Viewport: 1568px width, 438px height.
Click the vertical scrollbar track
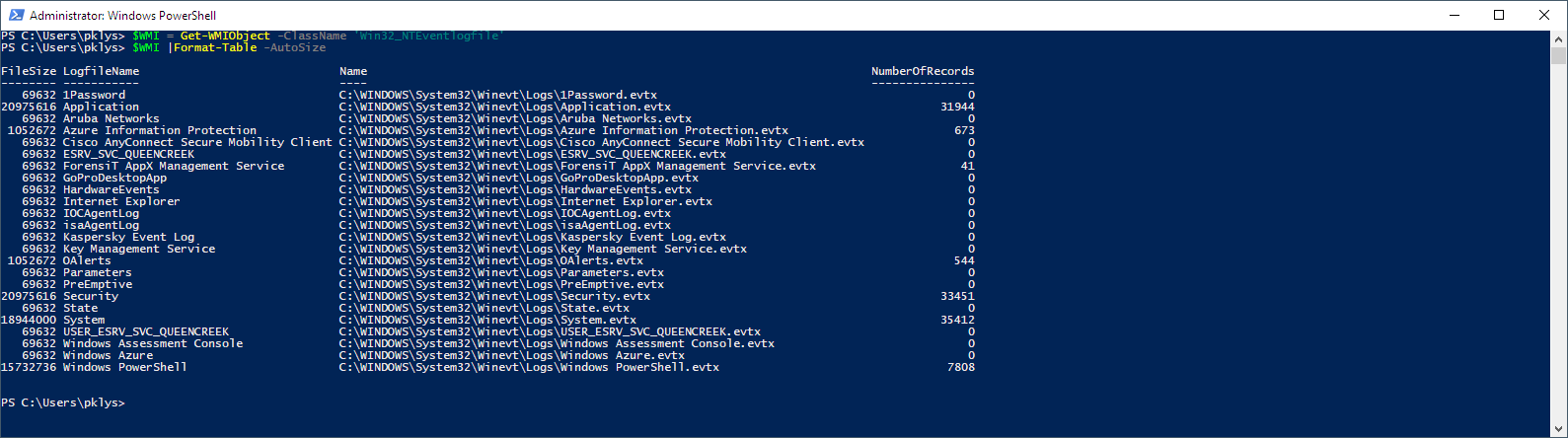click(1559, 247)
